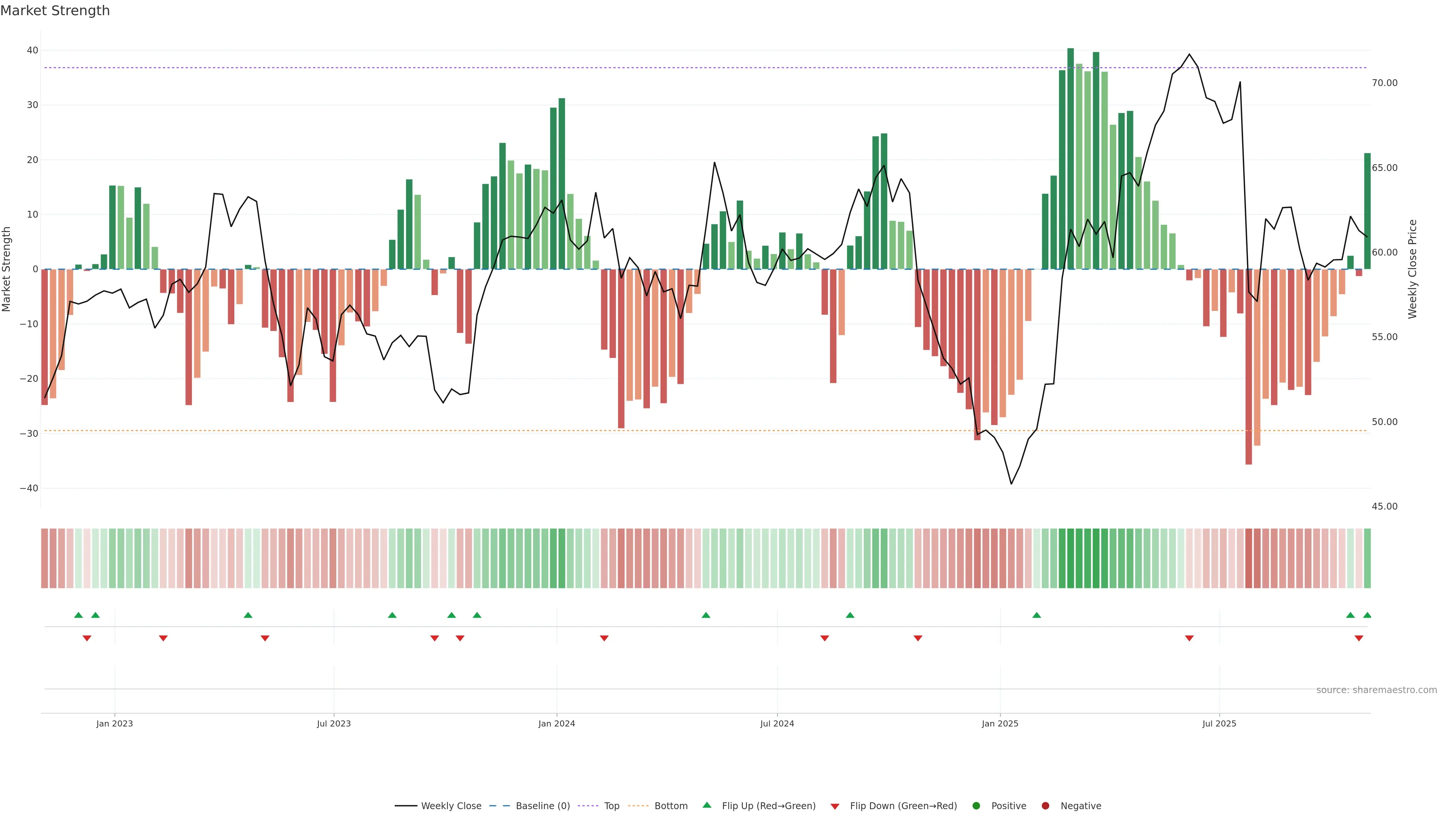Click the flip-down marker just before July 2025
The image size is (1456, 819).
[1189, 638]
